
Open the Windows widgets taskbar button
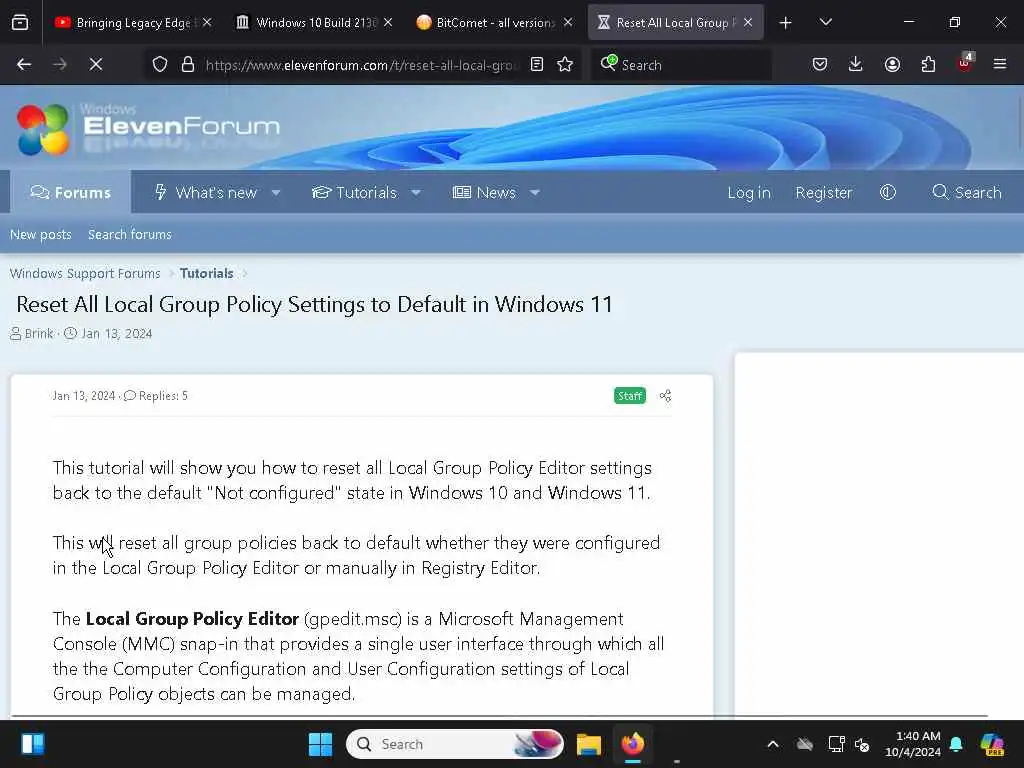tap(33, 744)
